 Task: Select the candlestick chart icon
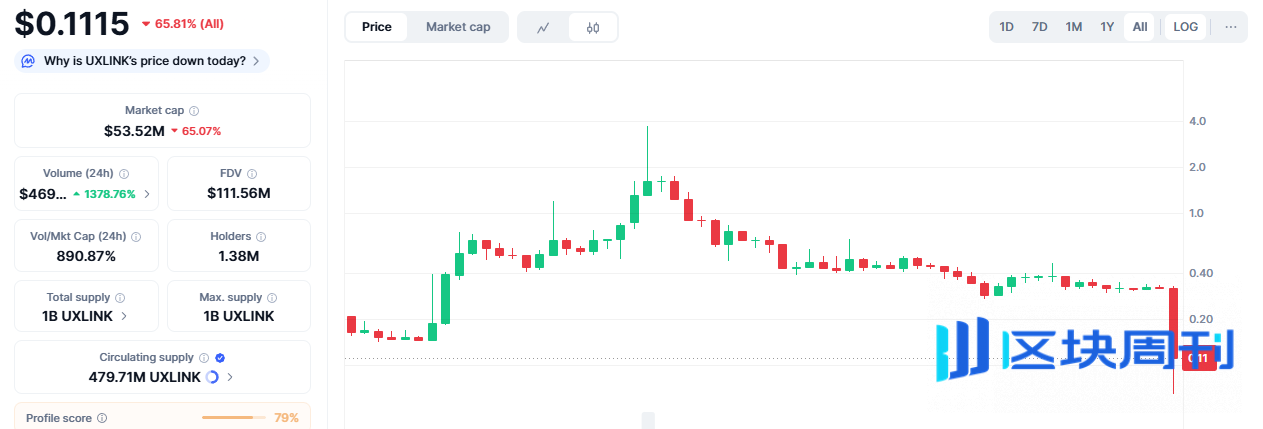tap(593, 27)
